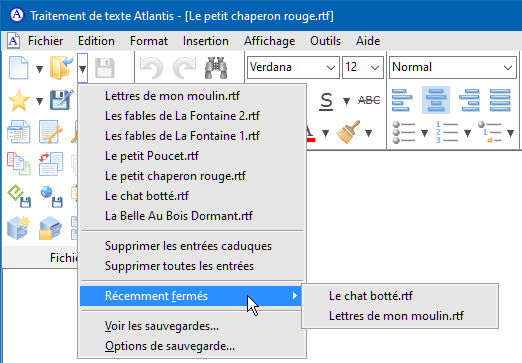Click the cabinet with star new project icon
Screen dimensions: 522x363
click(19, 228)
